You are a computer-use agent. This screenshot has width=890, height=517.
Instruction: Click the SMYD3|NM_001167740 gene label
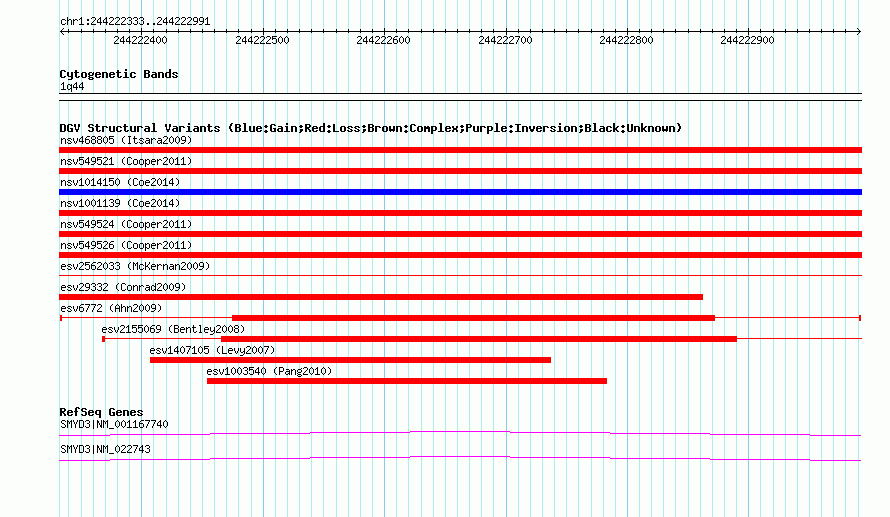(x=114, y=424)
